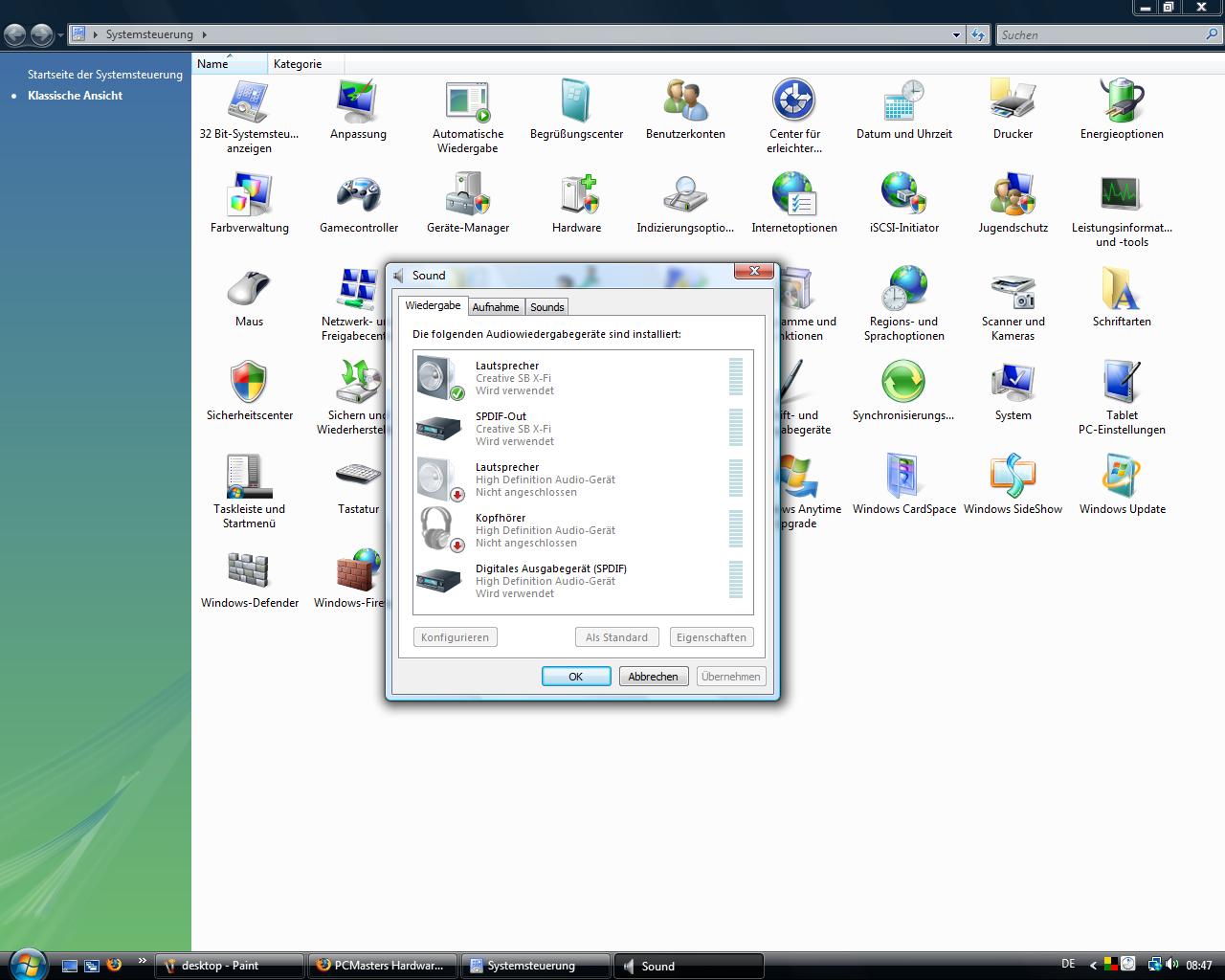Open the Gamecontroller control panel item
The image size is (1225, 980).
point(358,195)
